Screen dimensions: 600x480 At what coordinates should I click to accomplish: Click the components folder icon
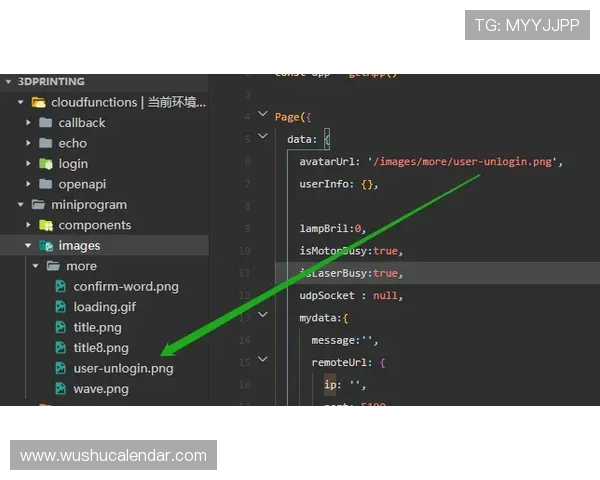[x=46, y=225]
